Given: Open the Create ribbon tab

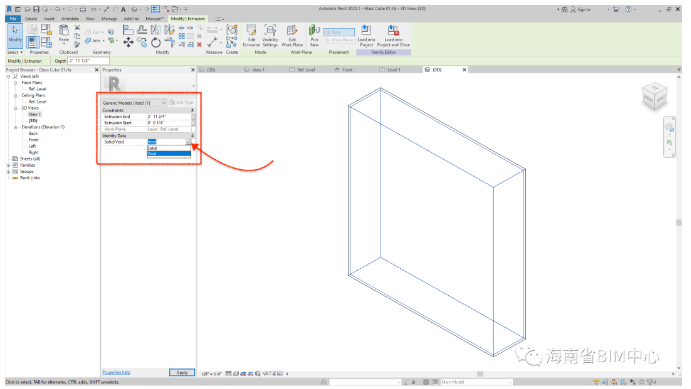Looking at the screenshot, I should (x=31, y=19).
